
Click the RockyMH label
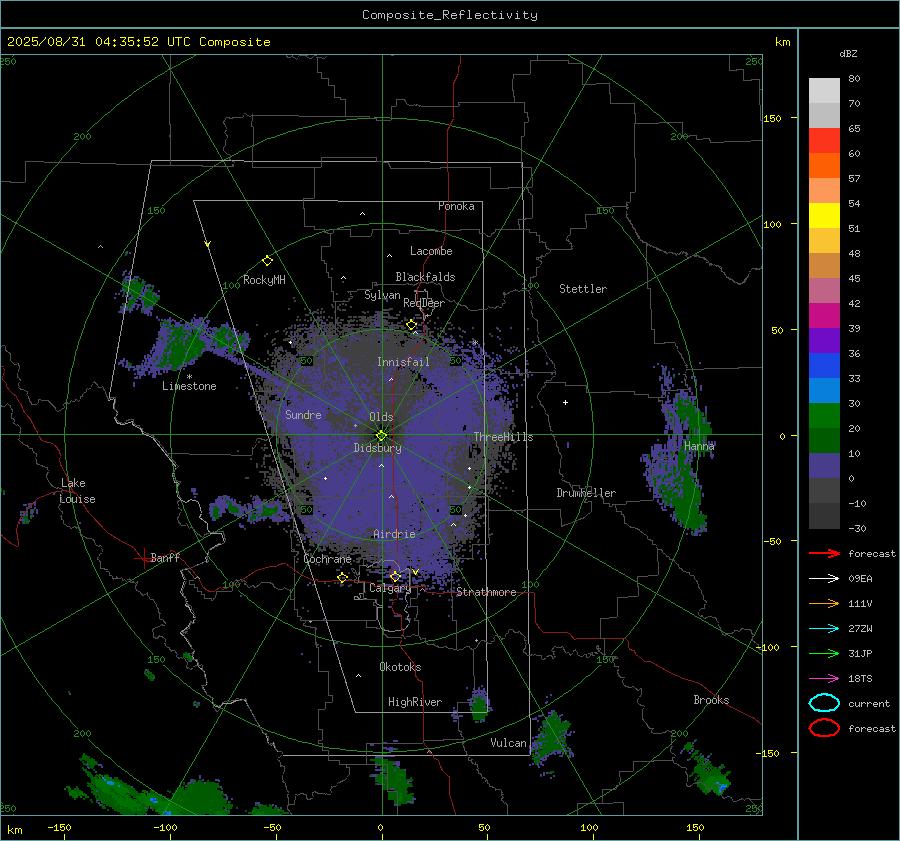click(x=264, y=280)
